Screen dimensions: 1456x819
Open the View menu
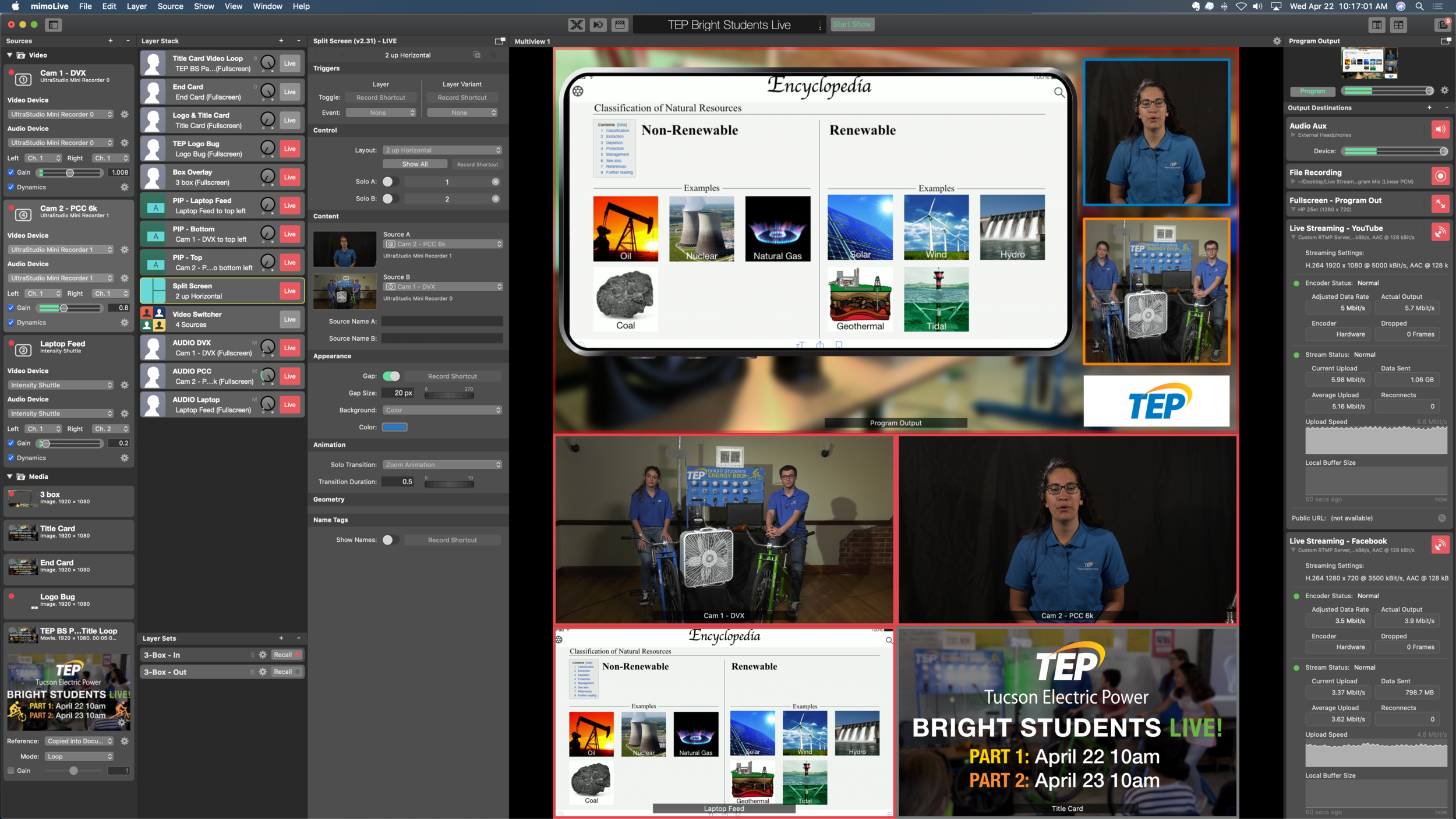(x=233, y=6)
